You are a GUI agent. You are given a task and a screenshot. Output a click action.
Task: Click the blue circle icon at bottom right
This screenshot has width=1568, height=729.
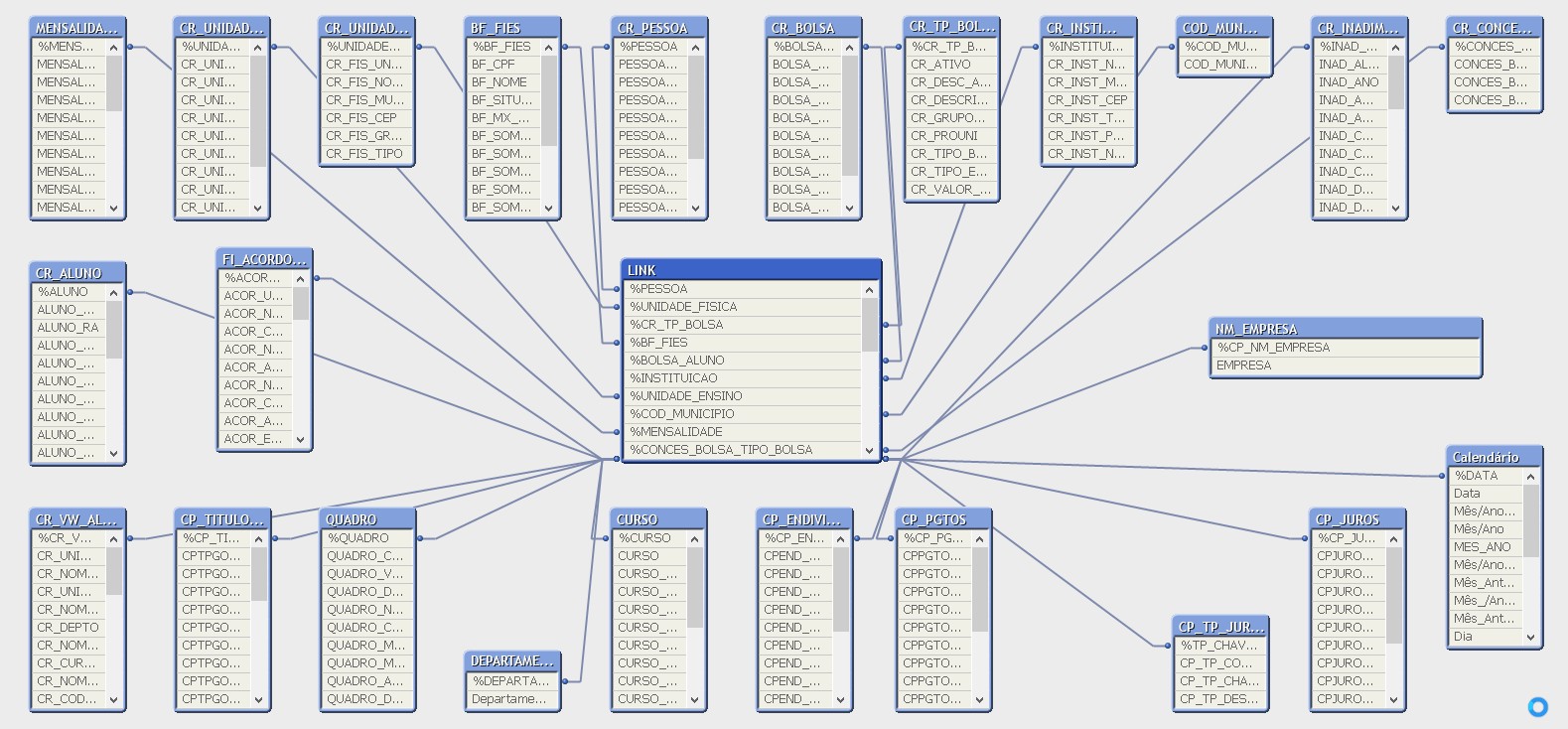point(1537,707)
